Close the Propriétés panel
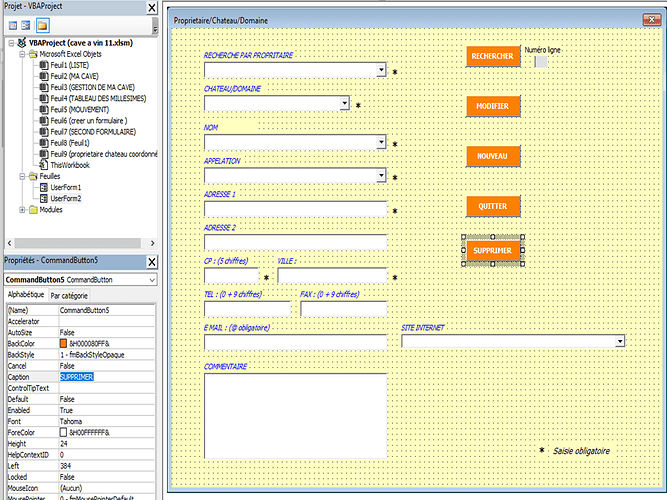667x500 pixels. (152, 262)
